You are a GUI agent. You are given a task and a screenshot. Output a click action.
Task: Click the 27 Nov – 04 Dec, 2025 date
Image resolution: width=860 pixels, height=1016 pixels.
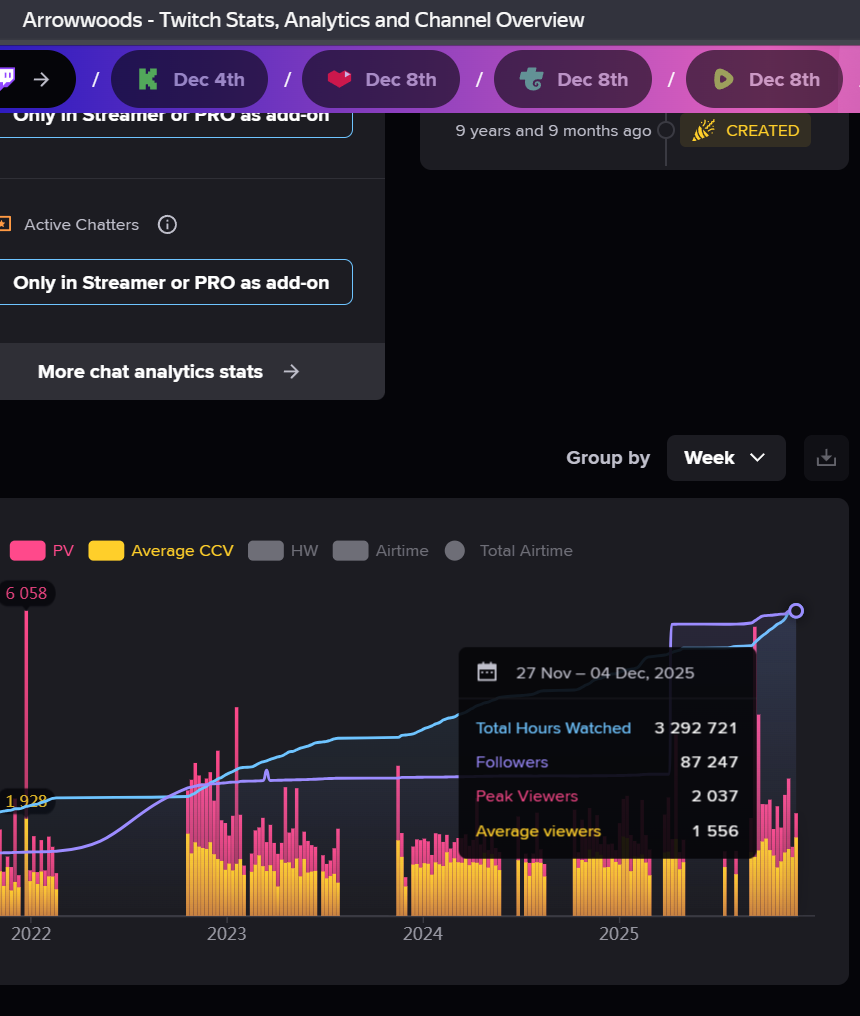(605, 673)
